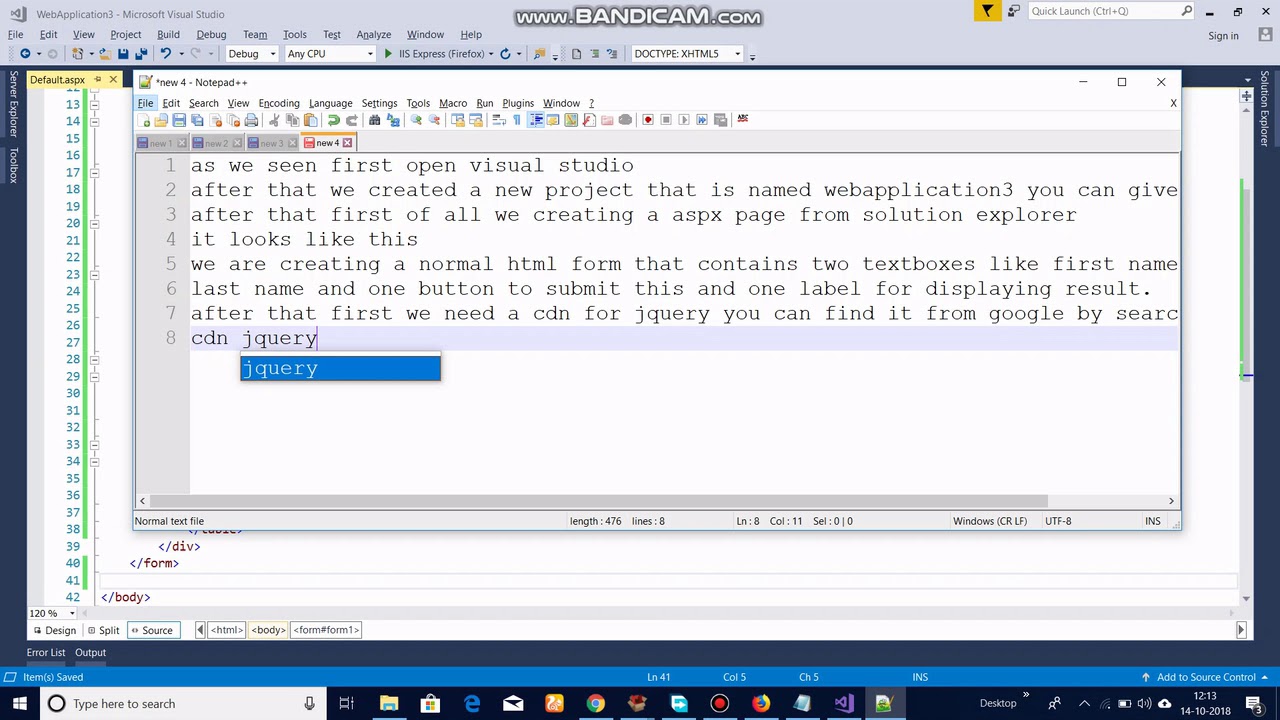Click the UTF-8 encoding status field

1058,521
